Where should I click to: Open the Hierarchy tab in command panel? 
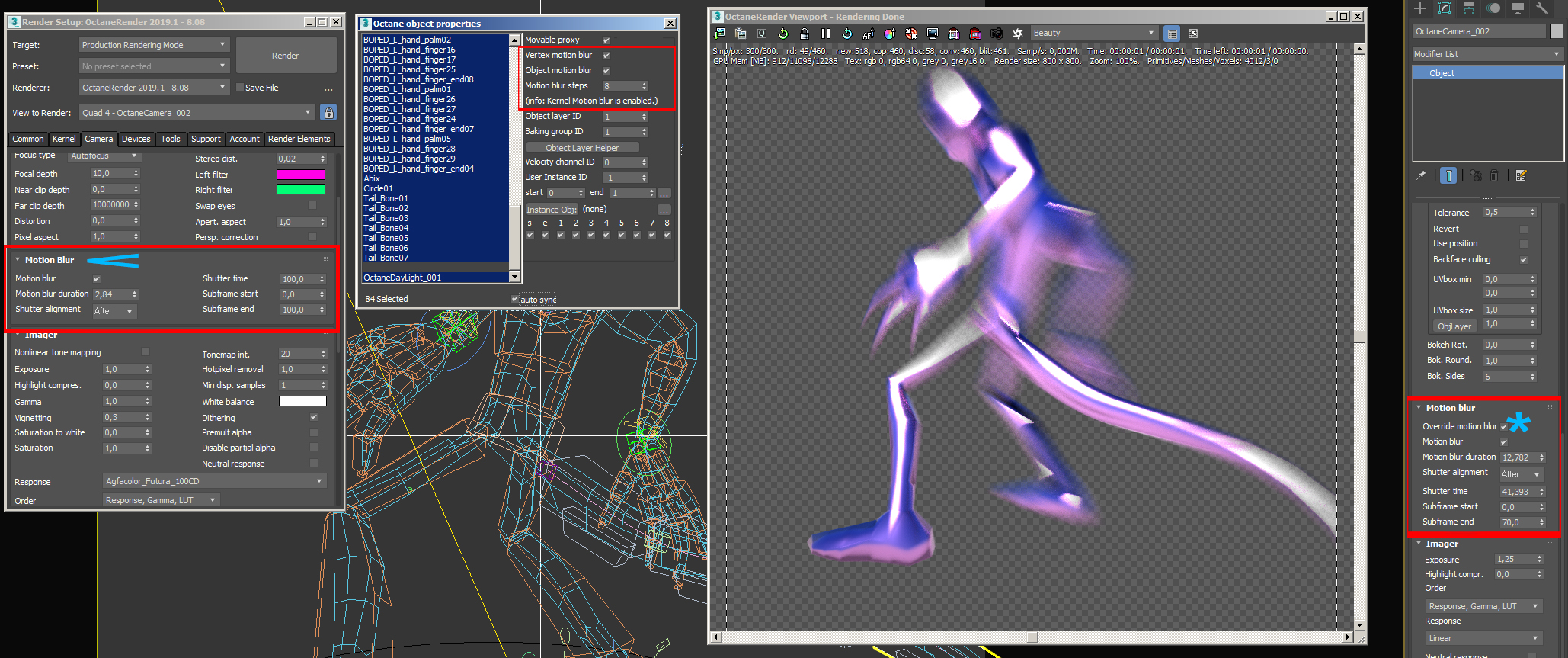pos(1468,8)
